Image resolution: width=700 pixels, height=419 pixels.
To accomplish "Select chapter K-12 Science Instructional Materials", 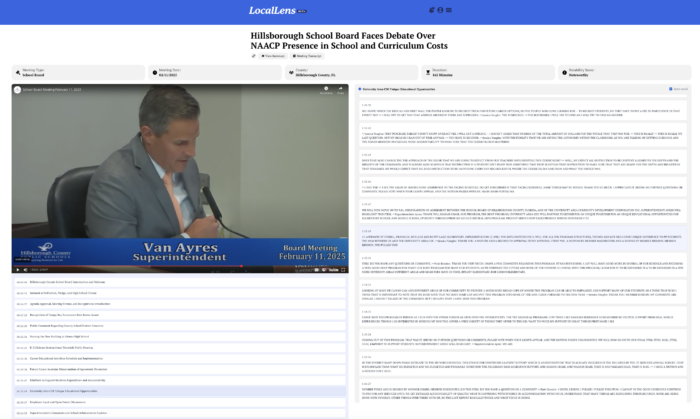I will [x=180, y=348].
